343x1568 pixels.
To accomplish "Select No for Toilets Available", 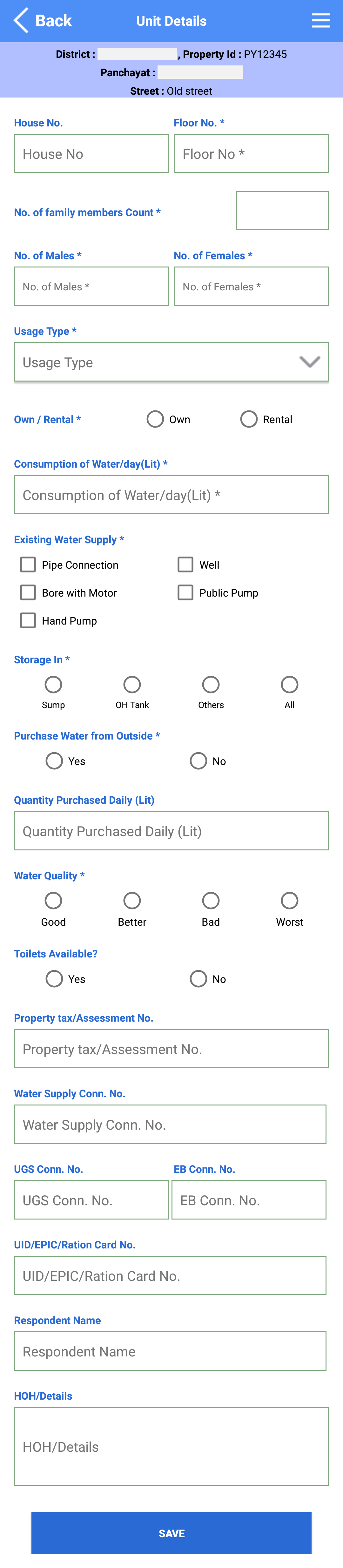I will click(198, 979).
